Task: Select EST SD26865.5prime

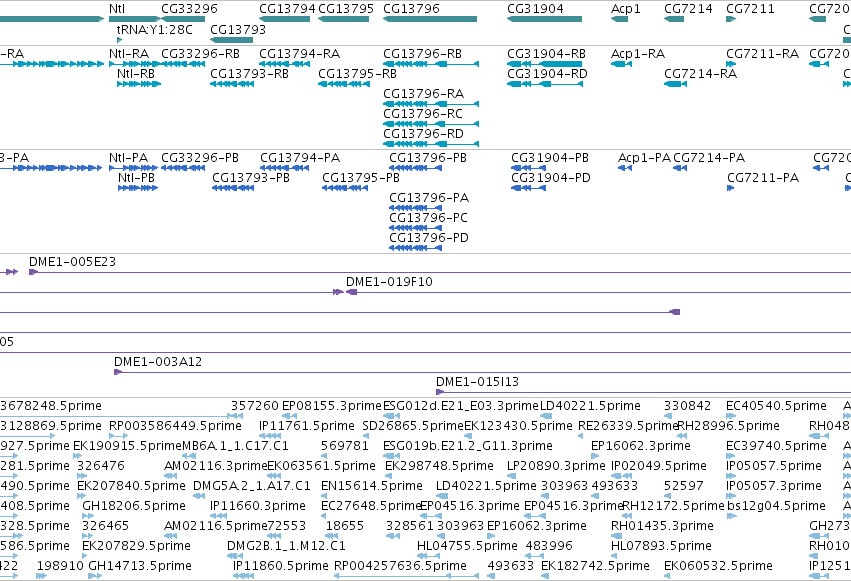Action: click(413, 426)
